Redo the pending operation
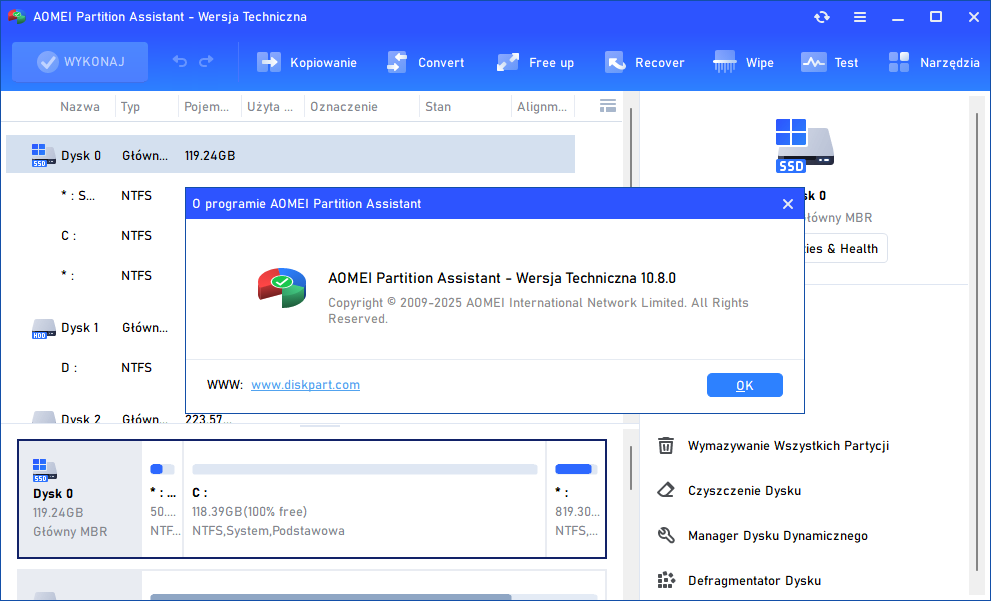 point(206,61)
